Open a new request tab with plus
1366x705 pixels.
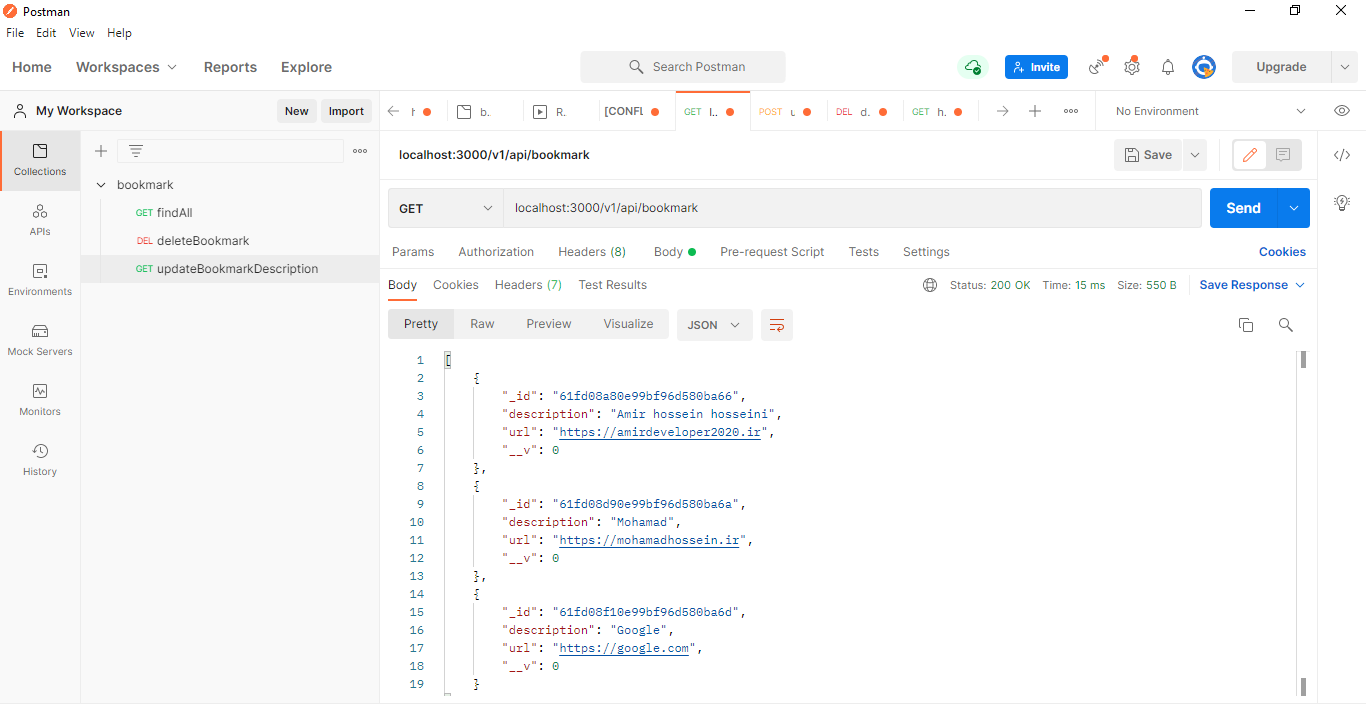click(x=1035, y=111)
